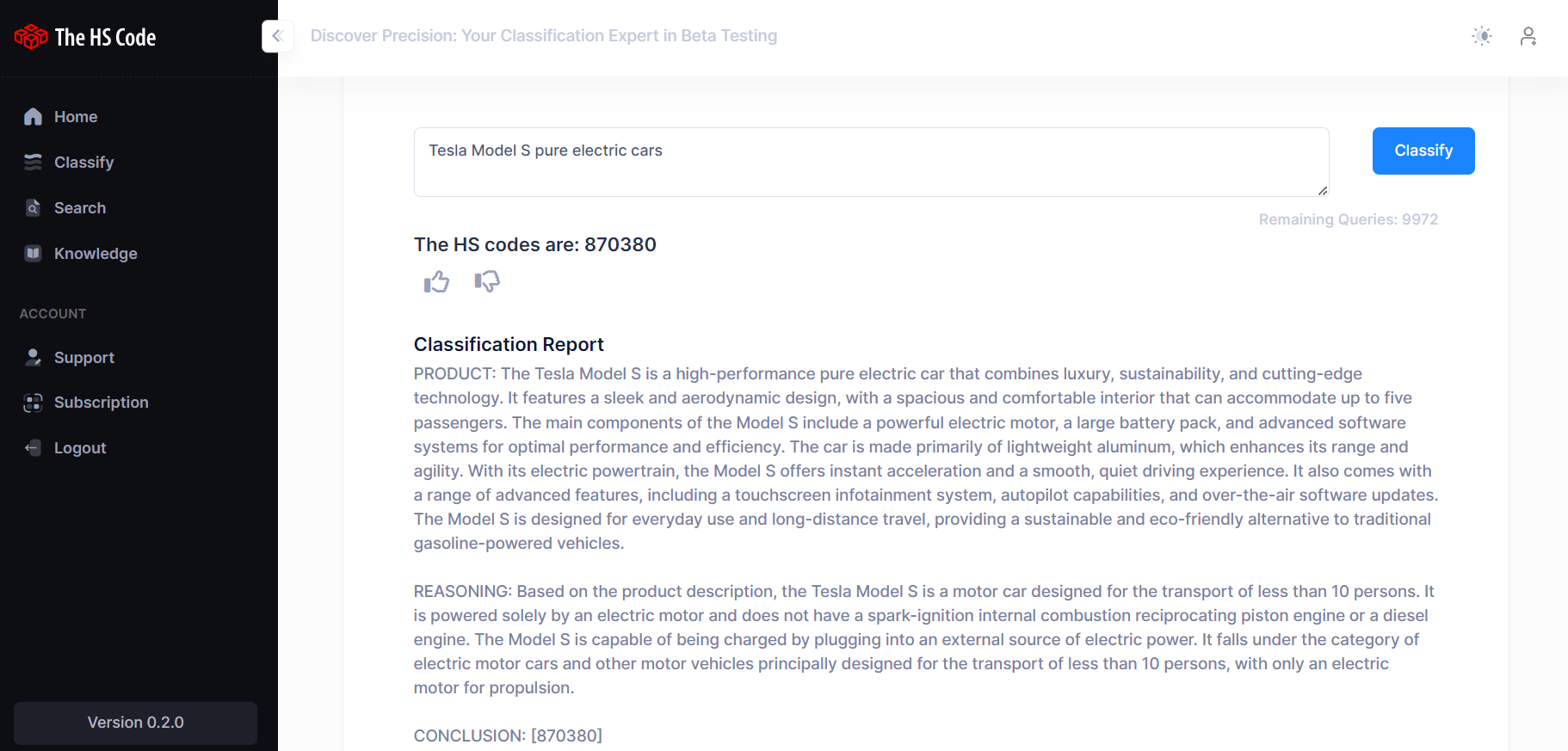This screenshot has width=1568, height=751.
Task: Click the Home house icon
Action: point(33,117)
